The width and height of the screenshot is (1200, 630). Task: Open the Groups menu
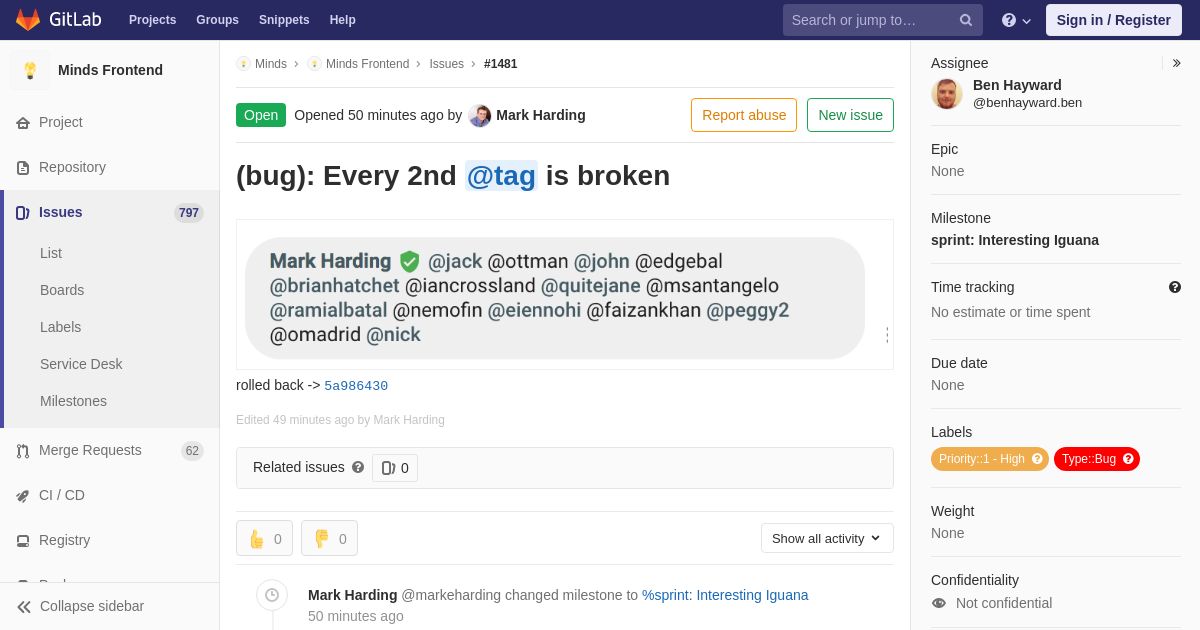coord(217,20)
